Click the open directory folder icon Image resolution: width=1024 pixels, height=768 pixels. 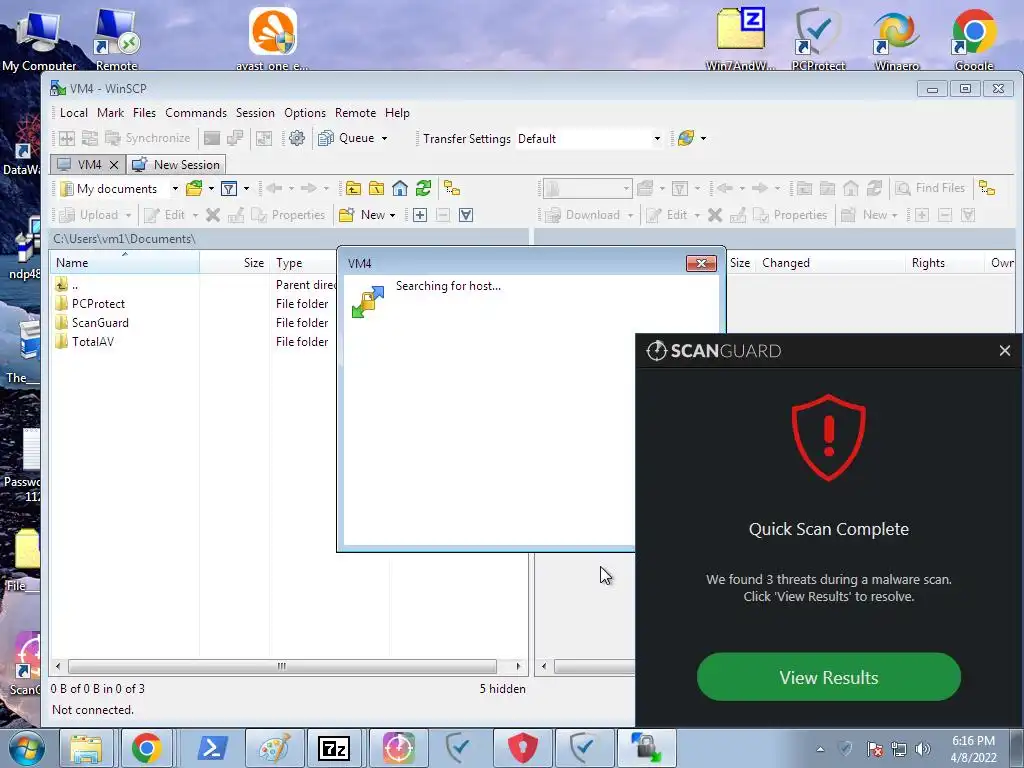(194, 189)
